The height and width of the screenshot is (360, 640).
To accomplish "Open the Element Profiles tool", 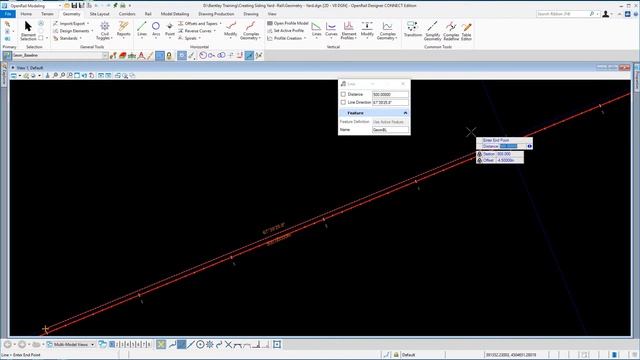I will tap(349, 31).
